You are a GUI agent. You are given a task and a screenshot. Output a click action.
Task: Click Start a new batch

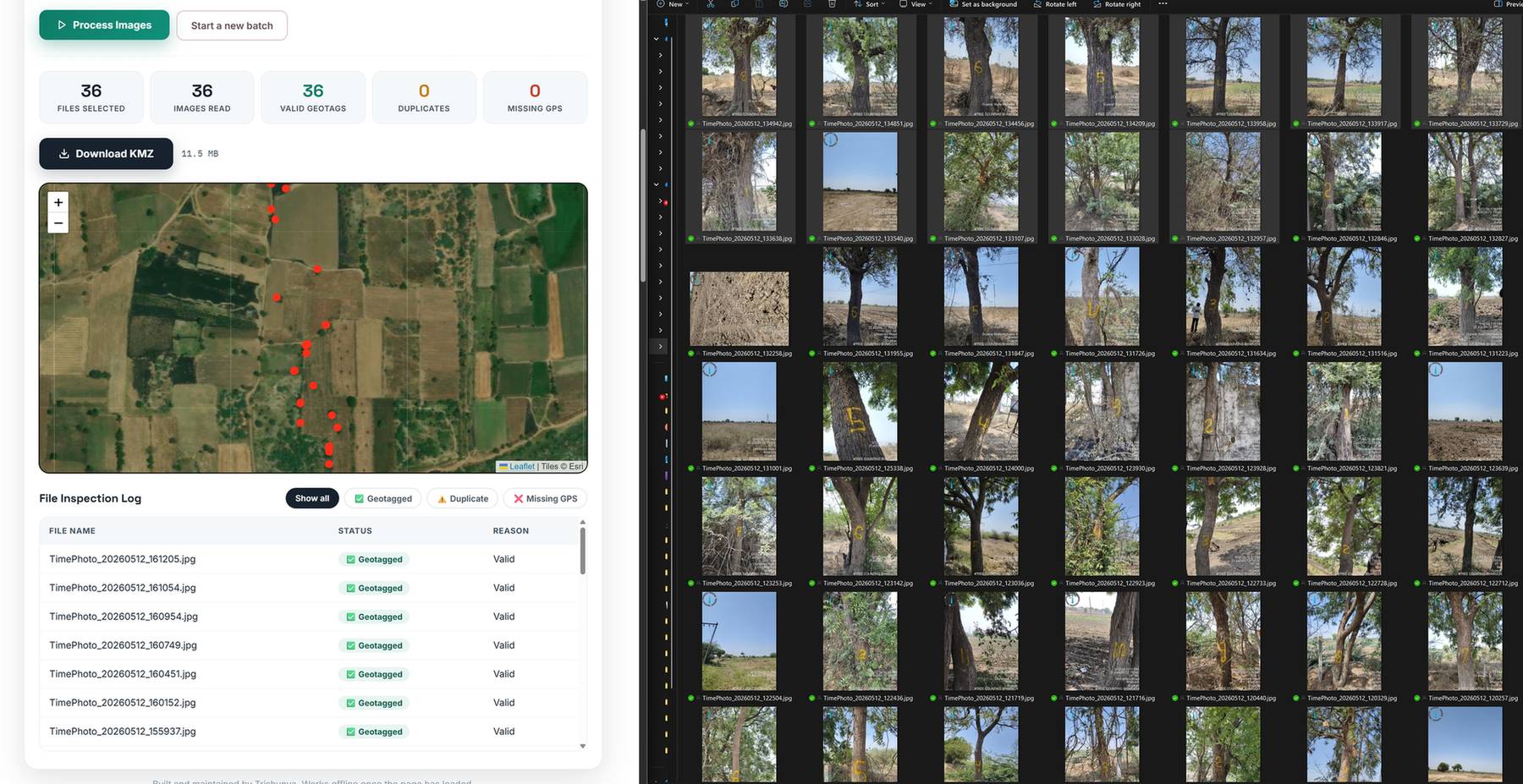[x=232, y=25]
